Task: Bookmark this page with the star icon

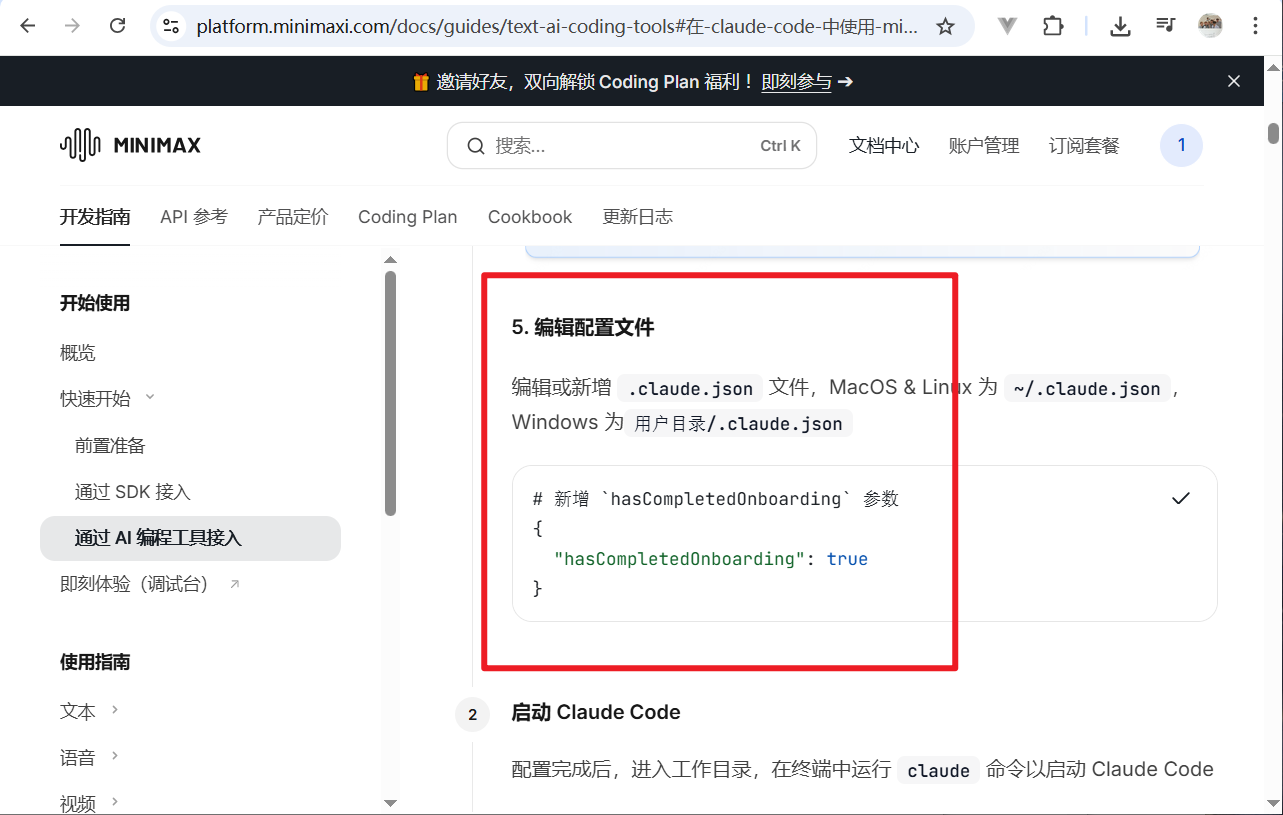Action: [x=945, y=27]
